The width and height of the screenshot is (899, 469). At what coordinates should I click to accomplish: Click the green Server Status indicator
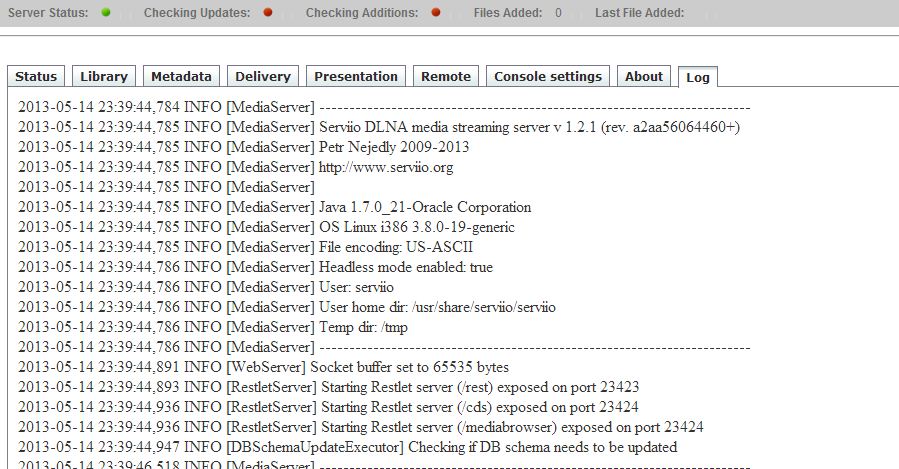coord(106,13)
